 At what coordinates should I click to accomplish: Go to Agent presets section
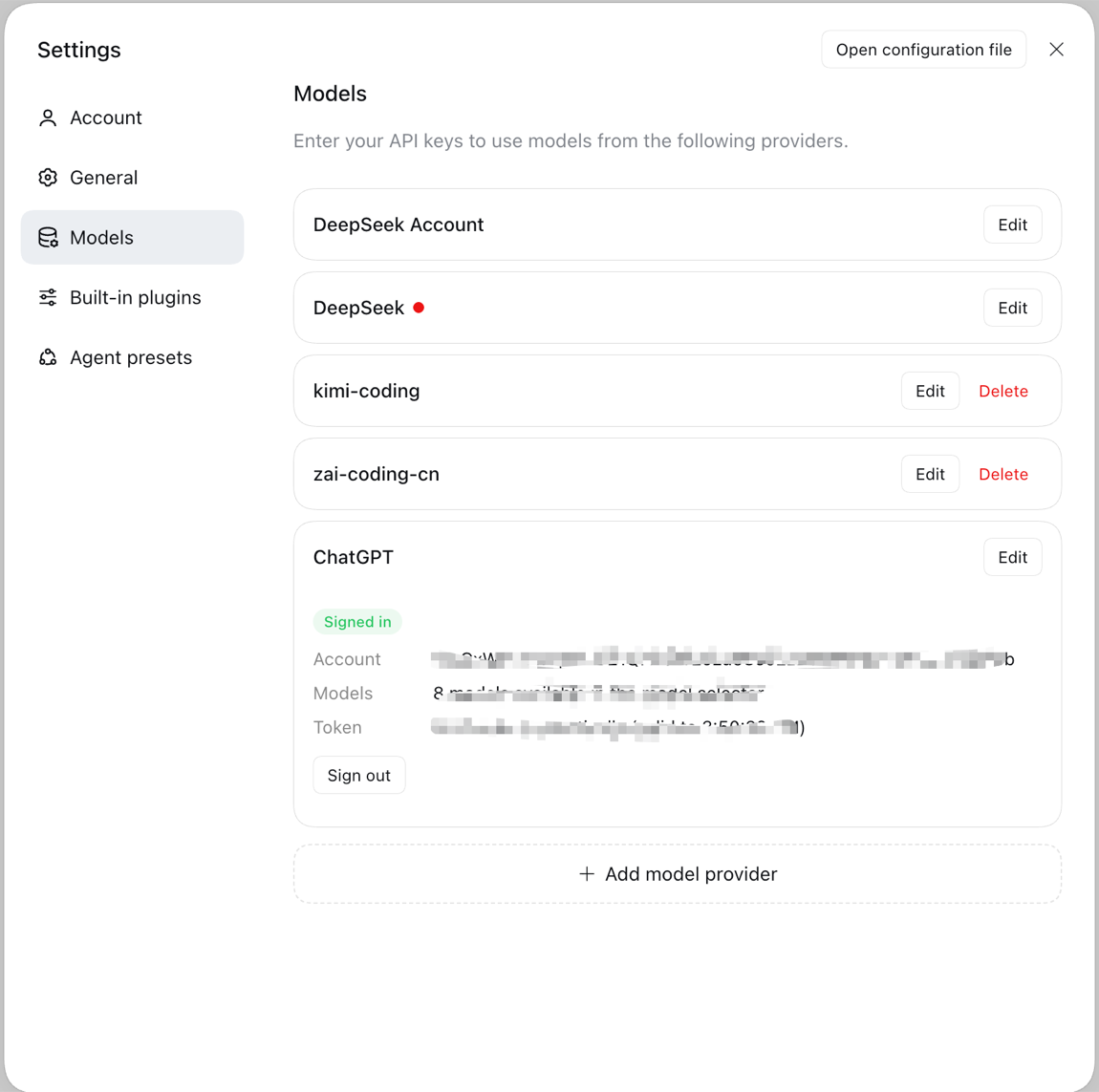133,357
